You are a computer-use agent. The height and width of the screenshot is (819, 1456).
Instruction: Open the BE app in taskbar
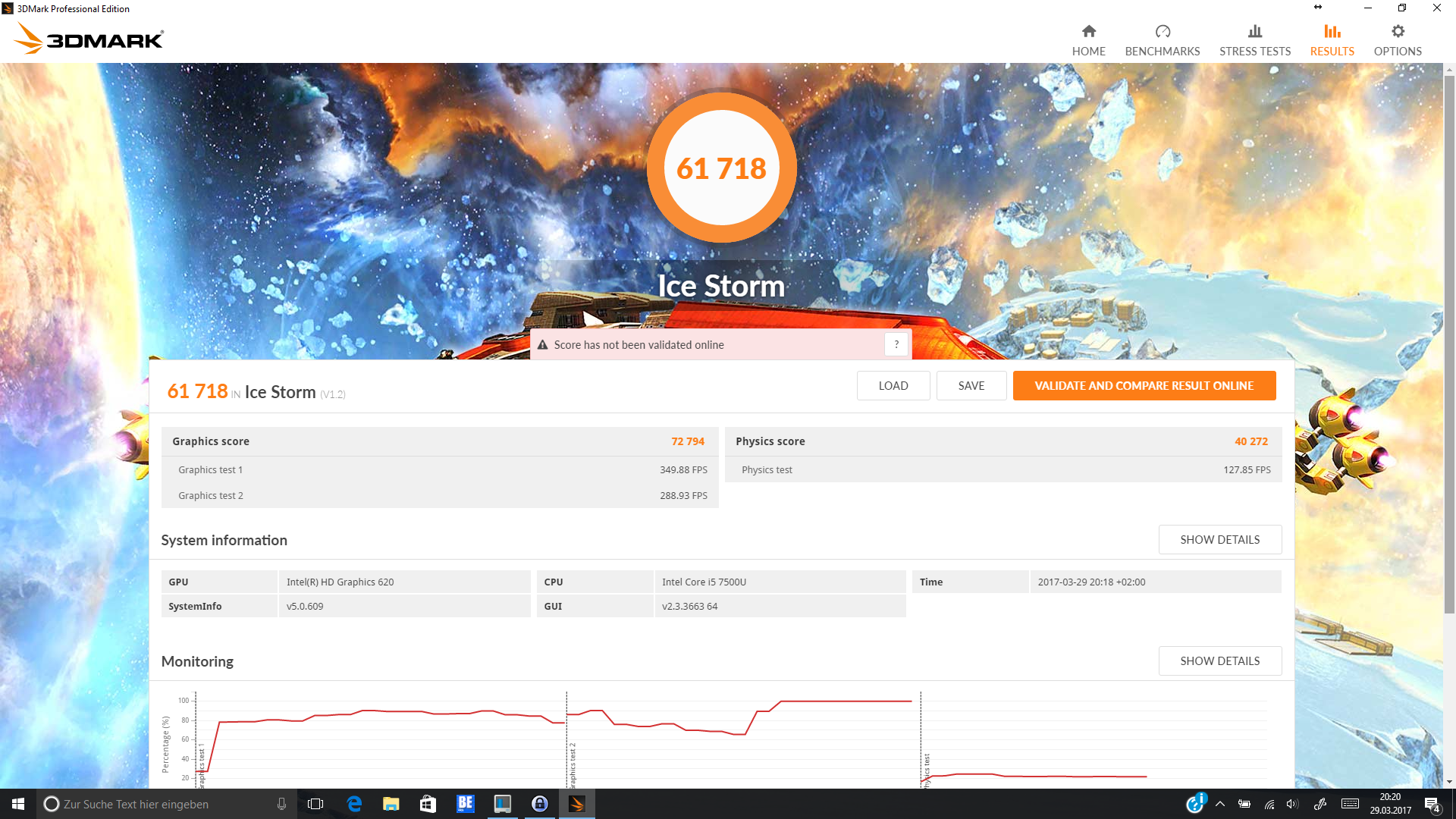465,804
